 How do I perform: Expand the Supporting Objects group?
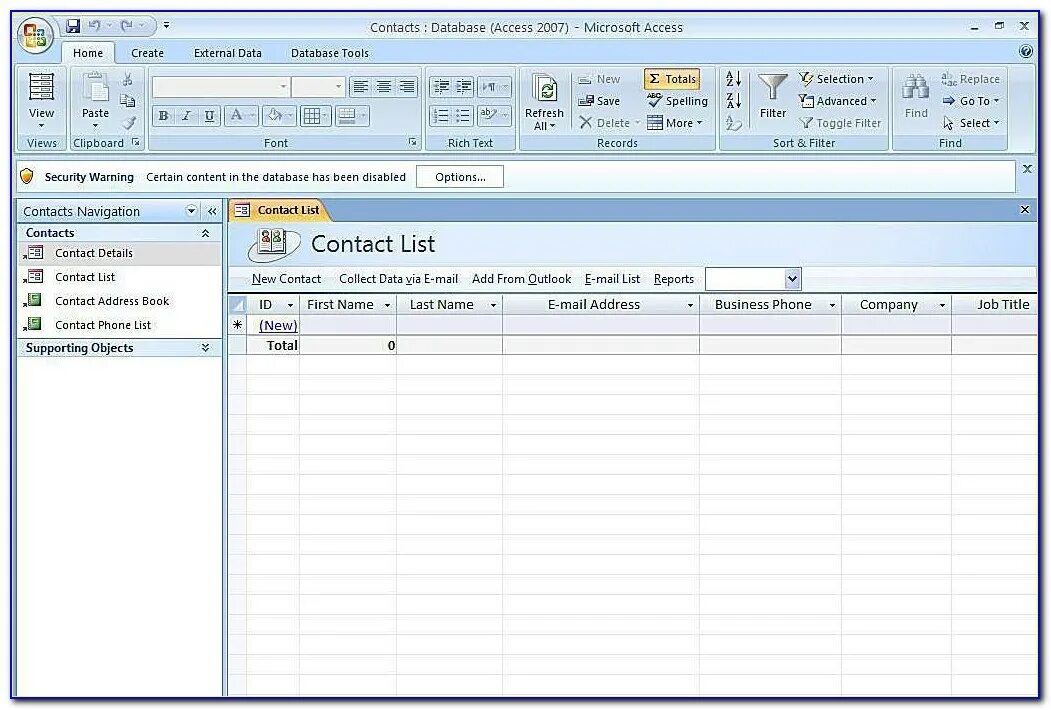coord(205,348)
